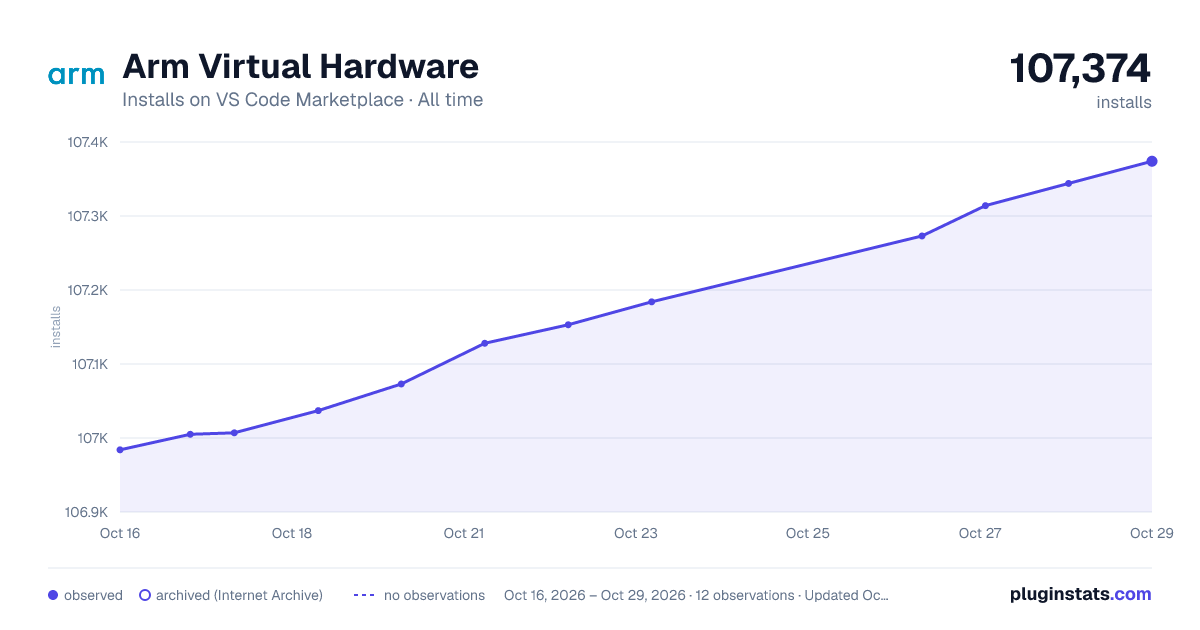Click the 107.4K y-axis label

click(87, 142)
